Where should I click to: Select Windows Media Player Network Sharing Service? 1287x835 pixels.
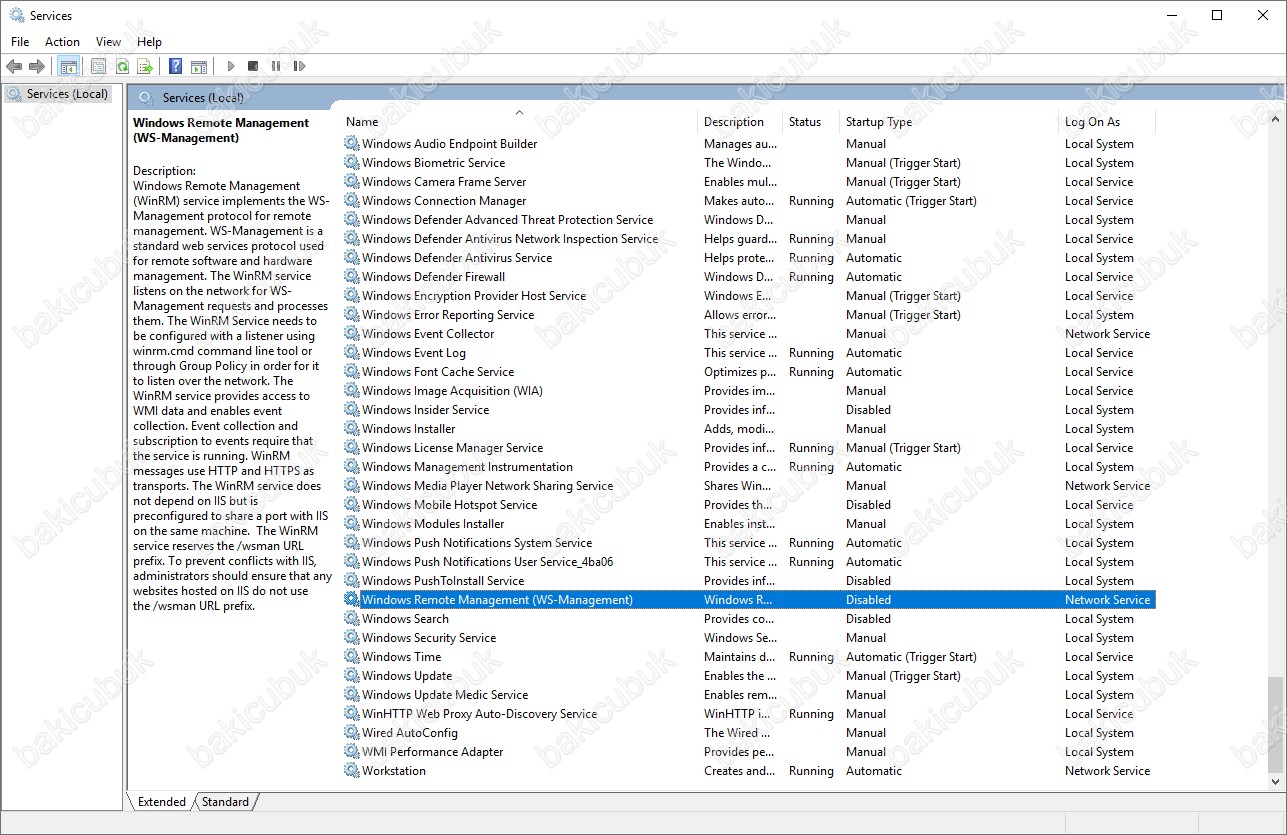click(749, 486)
